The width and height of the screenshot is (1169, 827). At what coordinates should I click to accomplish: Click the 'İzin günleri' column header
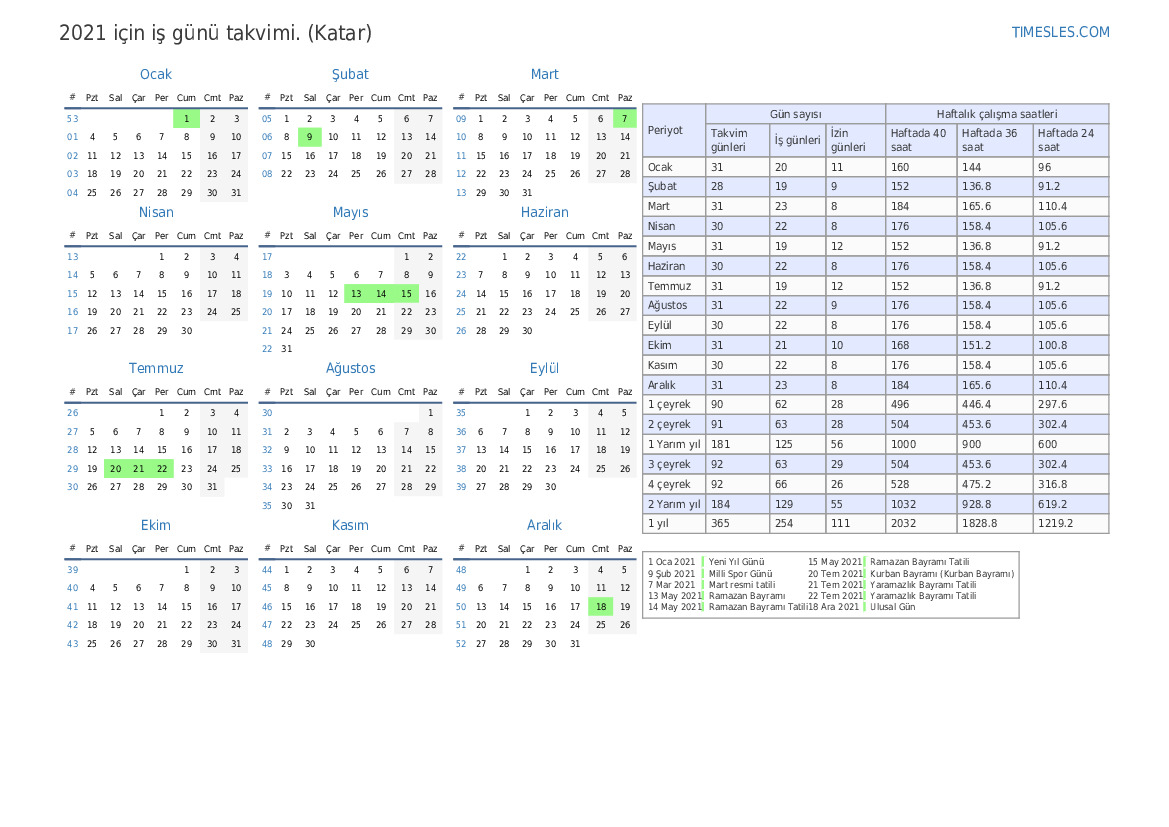pyautogui.click(x=856, y=140)
